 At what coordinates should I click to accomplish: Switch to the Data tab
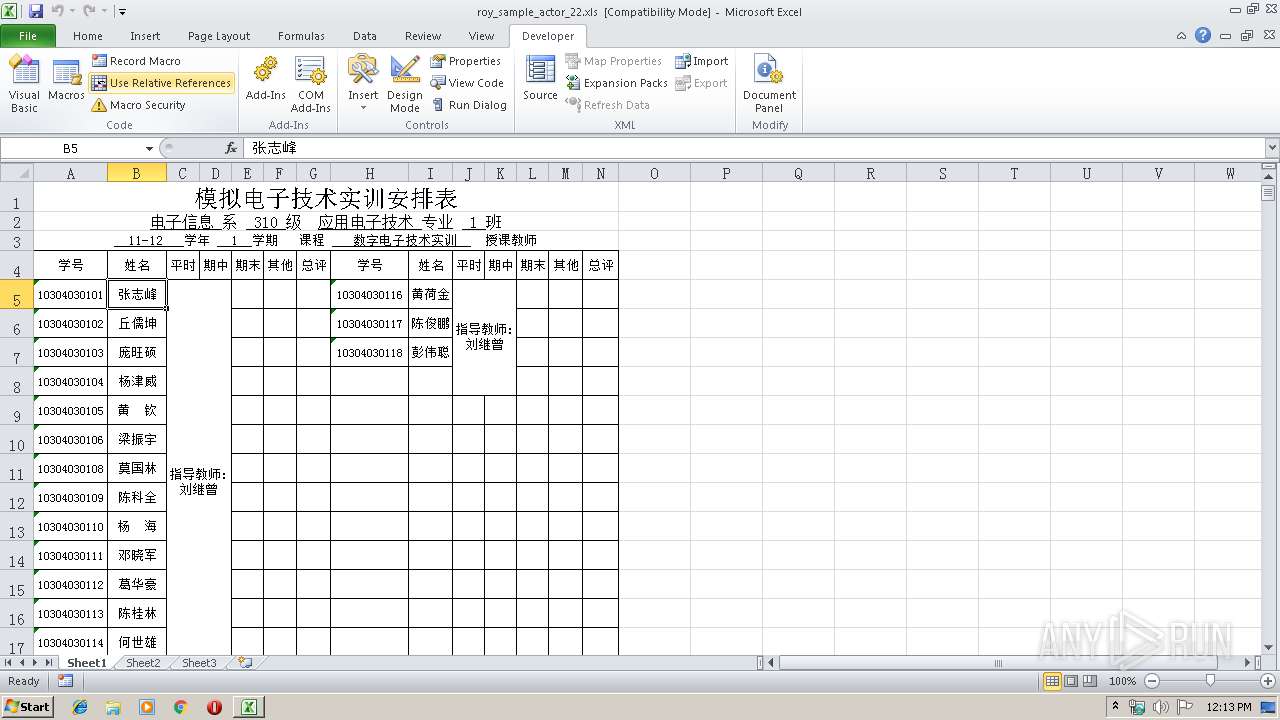[x=365, y=36]
